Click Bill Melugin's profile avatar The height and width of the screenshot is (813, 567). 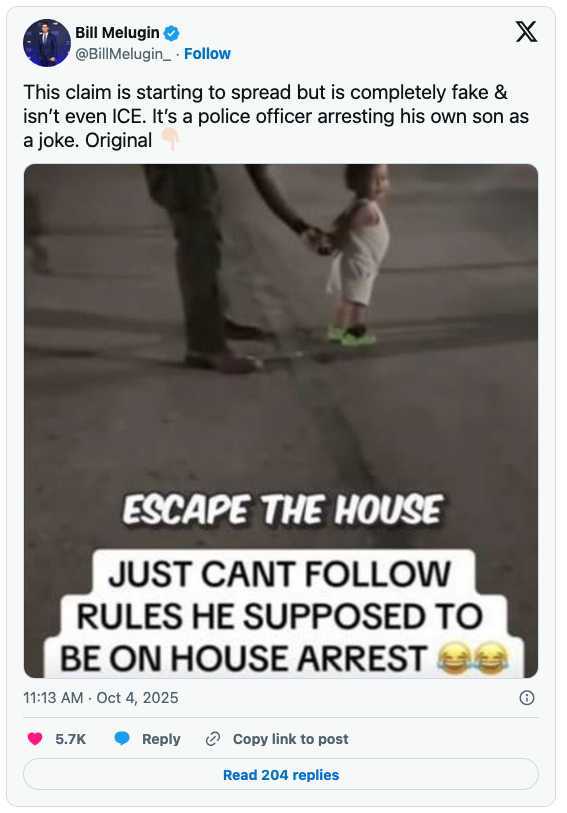pyautogui.click(x=47, y=43)
